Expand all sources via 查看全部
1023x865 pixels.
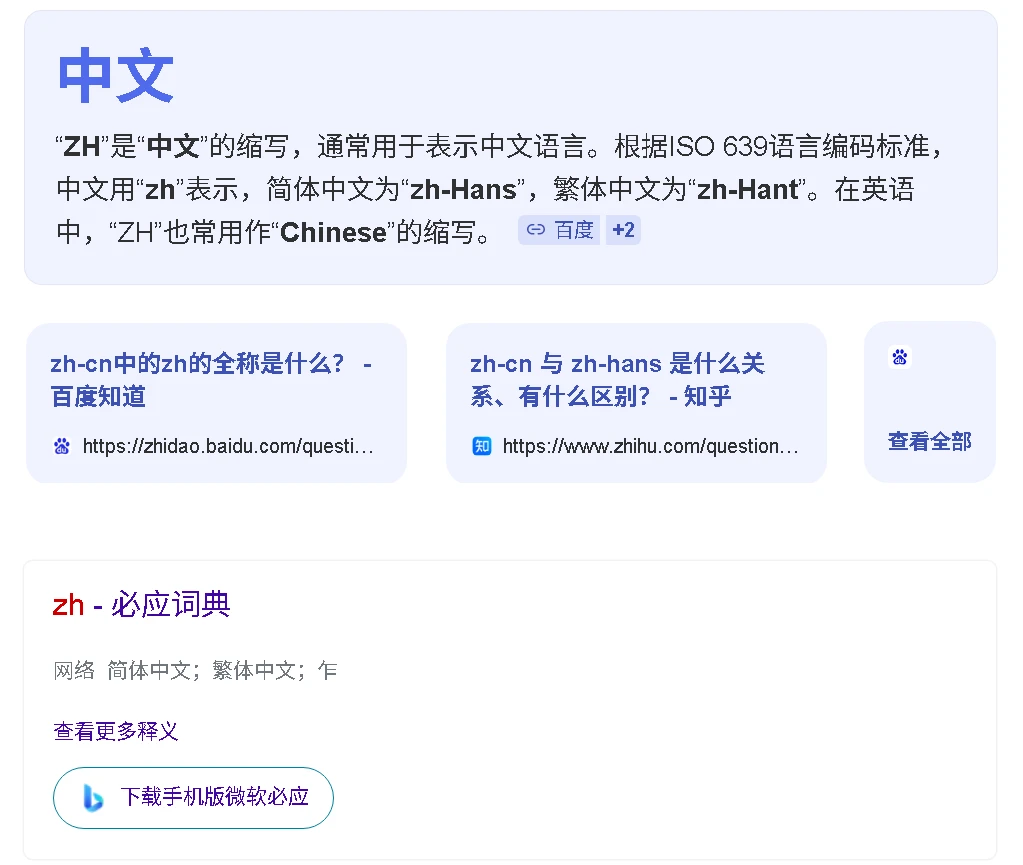click(929, 441)
